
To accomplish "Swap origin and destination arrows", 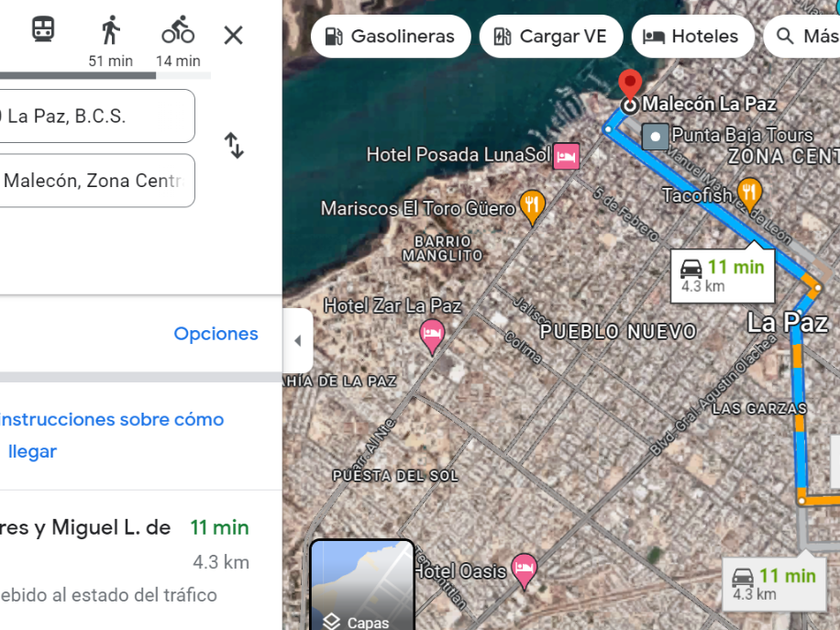I will click(234, 145).
